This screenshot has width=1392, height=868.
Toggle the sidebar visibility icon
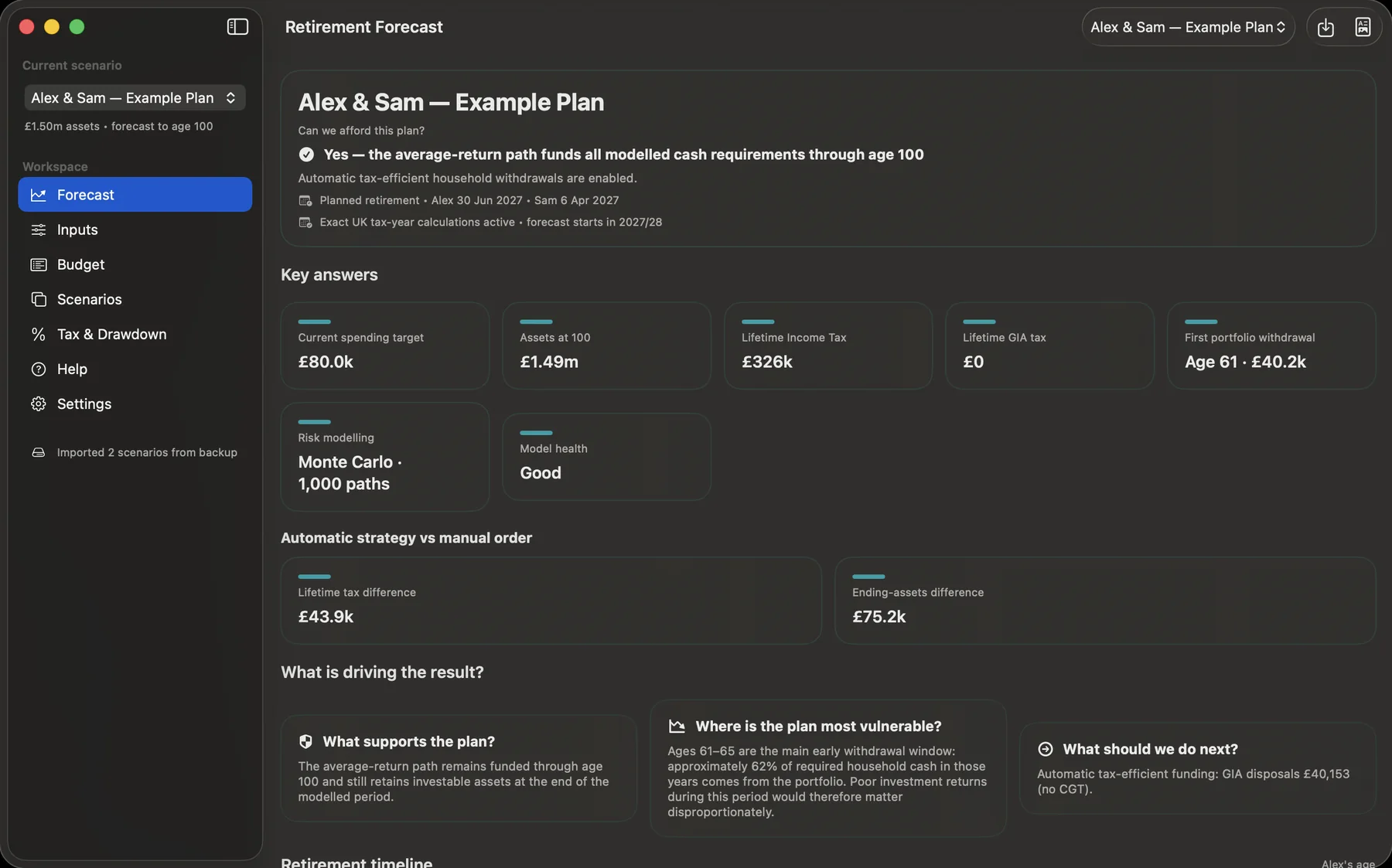pyautogui.click(x=237, y=27)
